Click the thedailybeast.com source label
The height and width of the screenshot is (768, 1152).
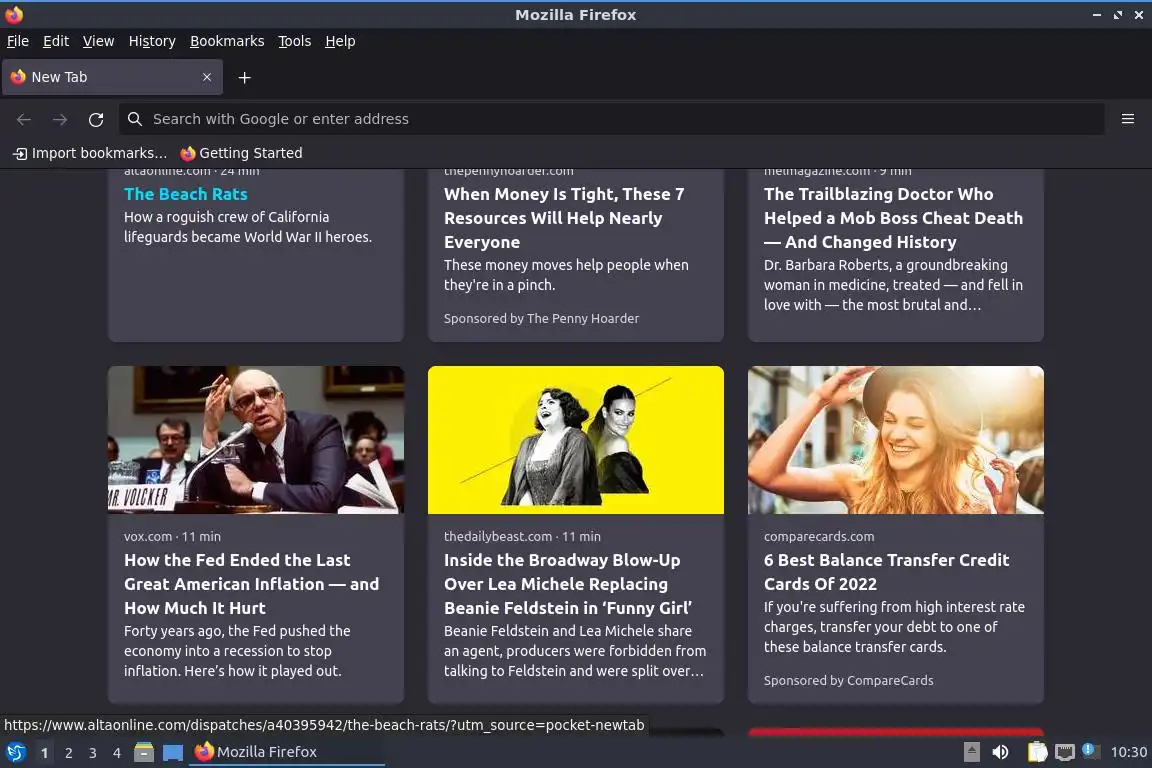pyautogui.click(x=497, y=536)
